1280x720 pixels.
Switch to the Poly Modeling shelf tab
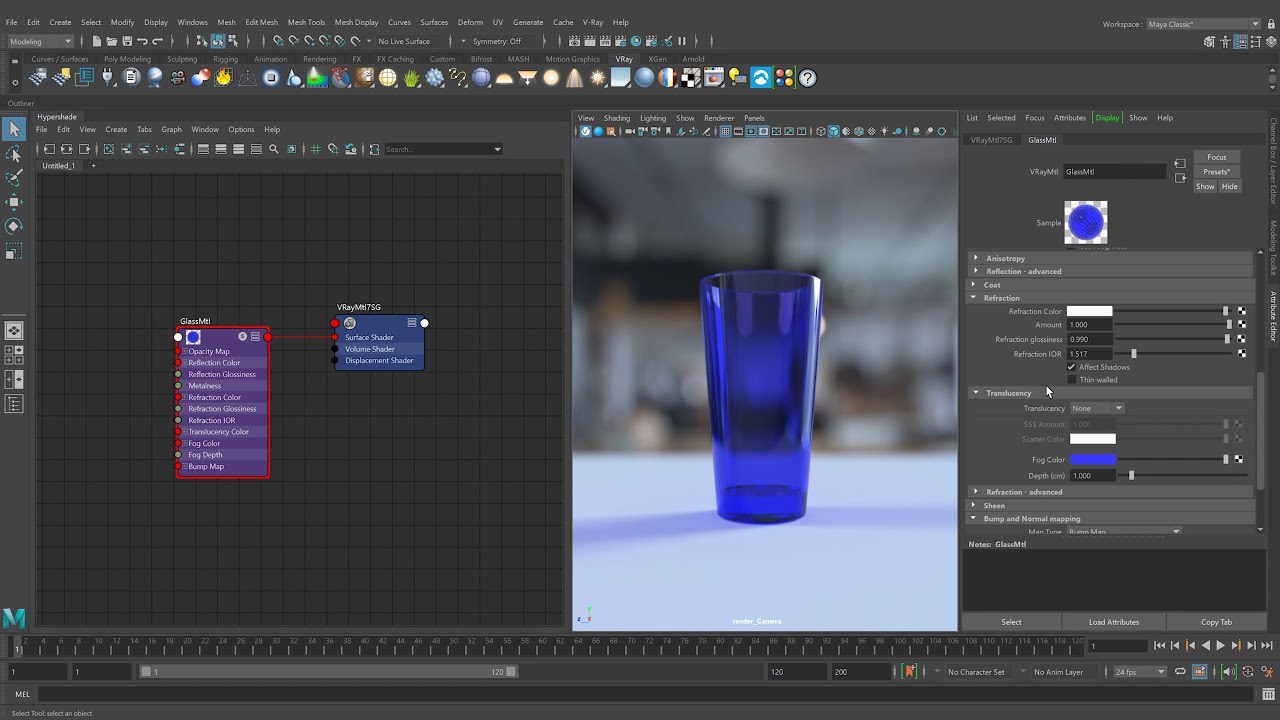click(127, 59)
